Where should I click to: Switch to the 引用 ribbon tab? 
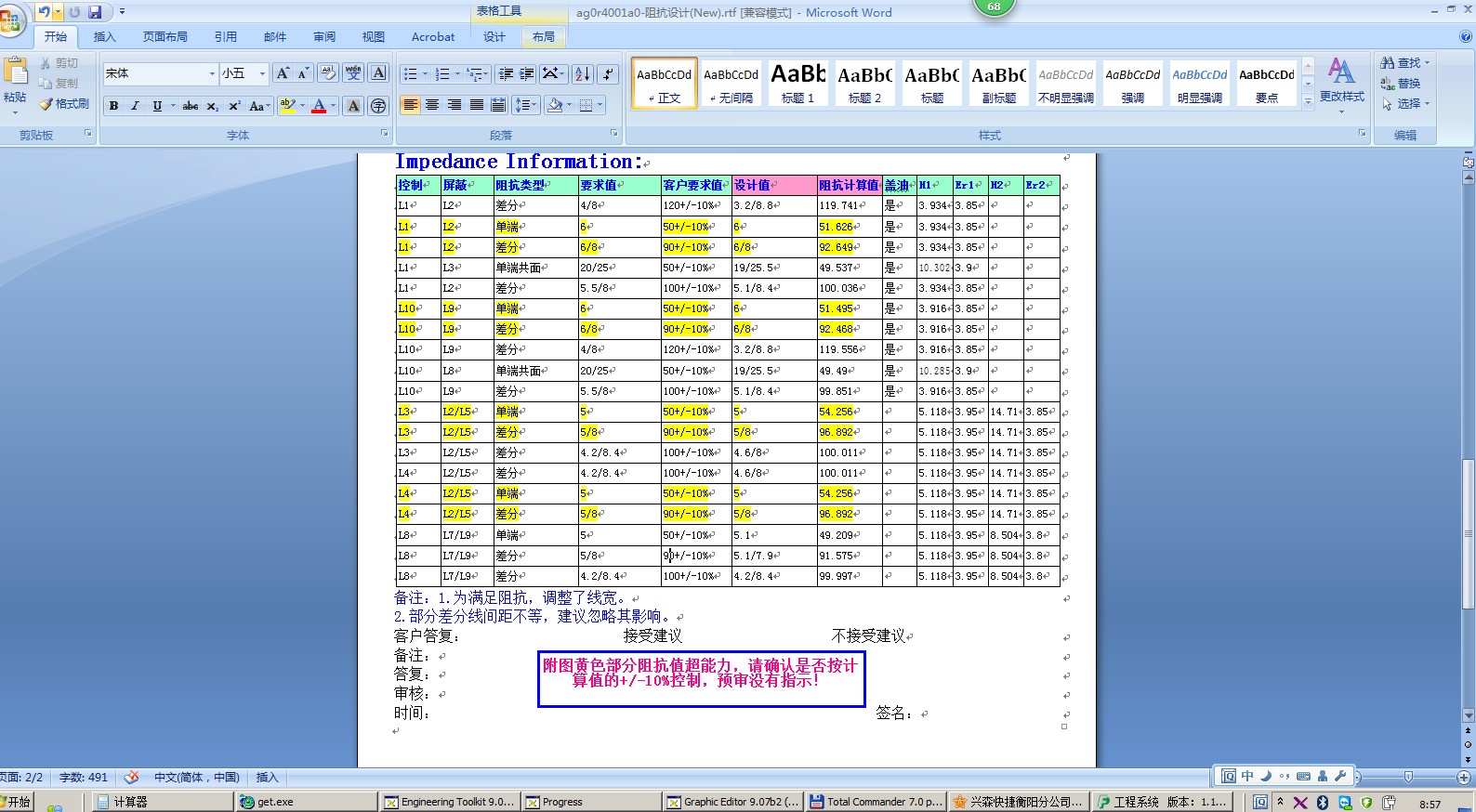click(226, 37)
